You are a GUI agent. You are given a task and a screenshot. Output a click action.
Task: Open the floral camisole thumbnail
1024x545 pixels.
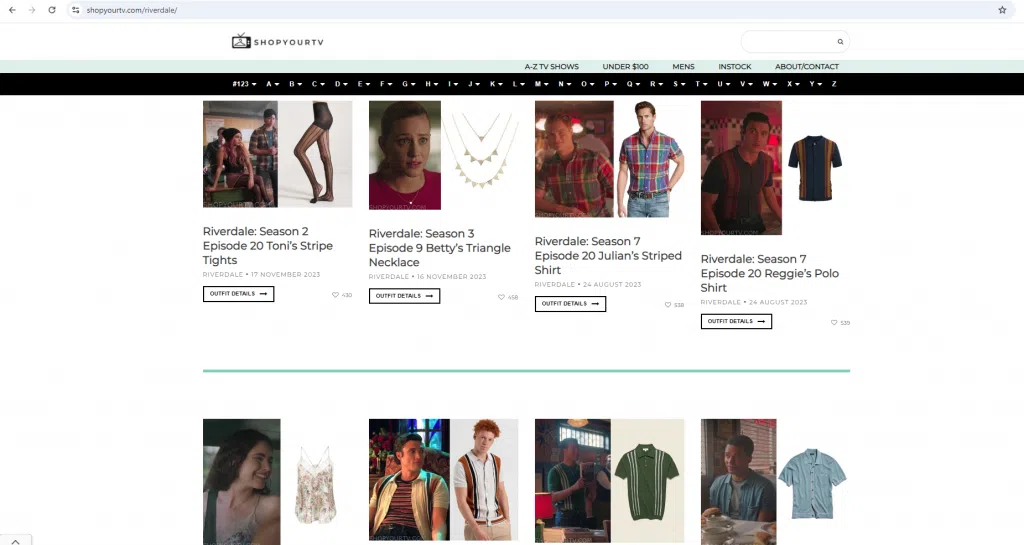tap(278, 482)
